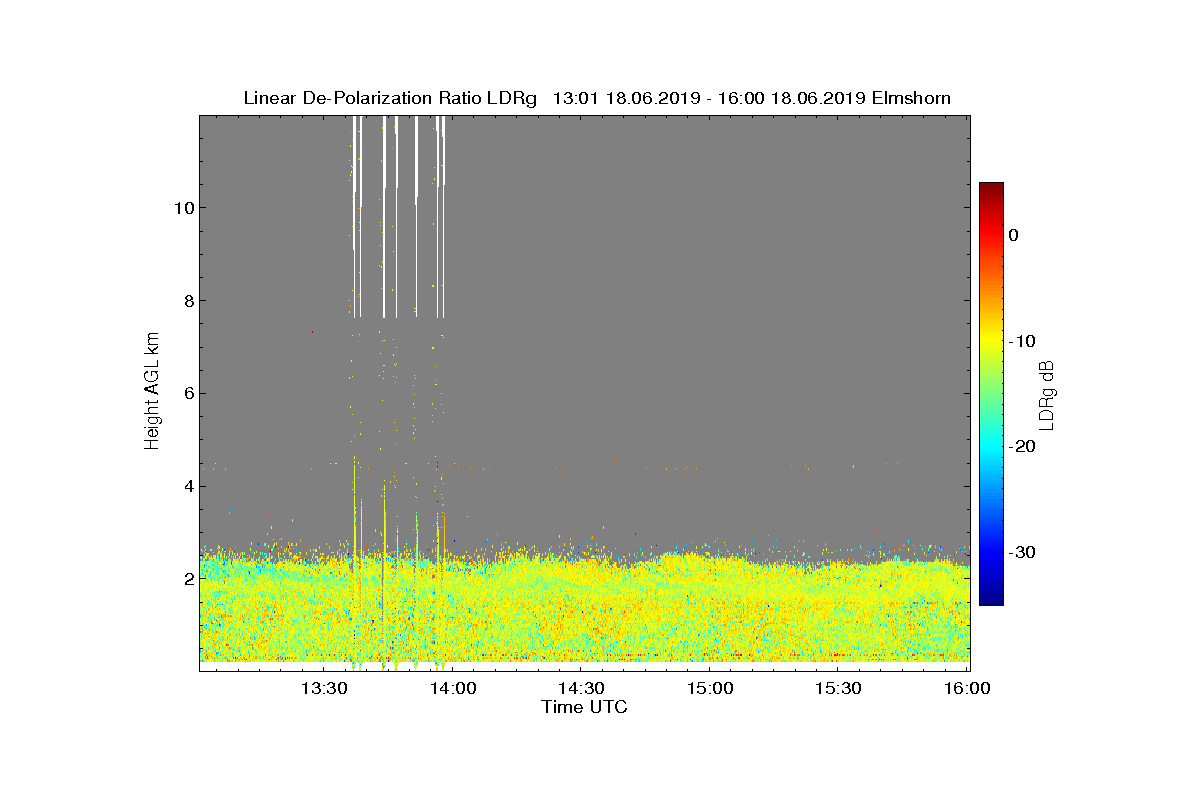Click the dark red top of colorbar
The image size is (1200, 800).
(991, 190)
